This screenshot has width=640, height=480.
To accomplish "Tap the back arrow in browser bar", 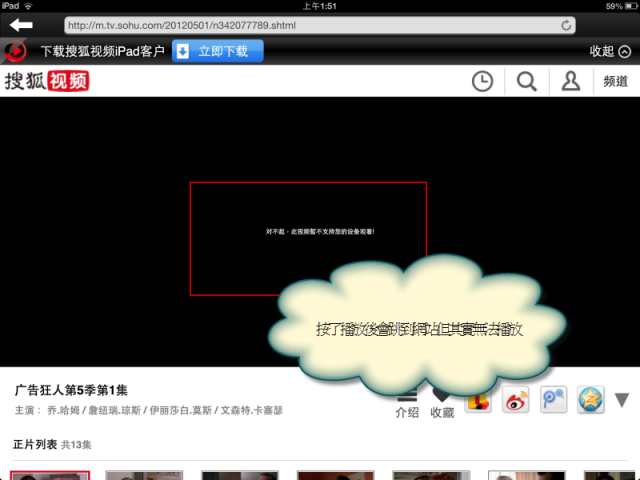I will (x=21, y=25).
